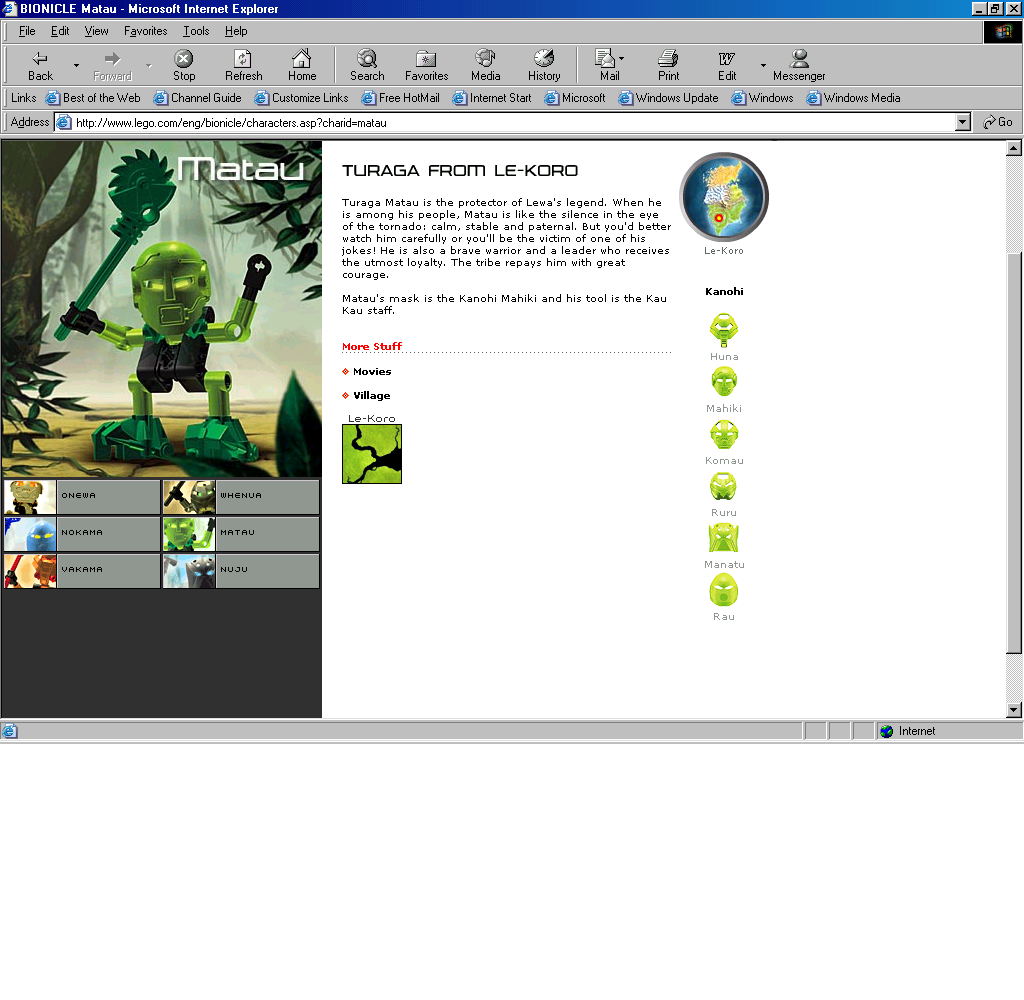Expand the Edit dropdown arrow

point(763,65)
